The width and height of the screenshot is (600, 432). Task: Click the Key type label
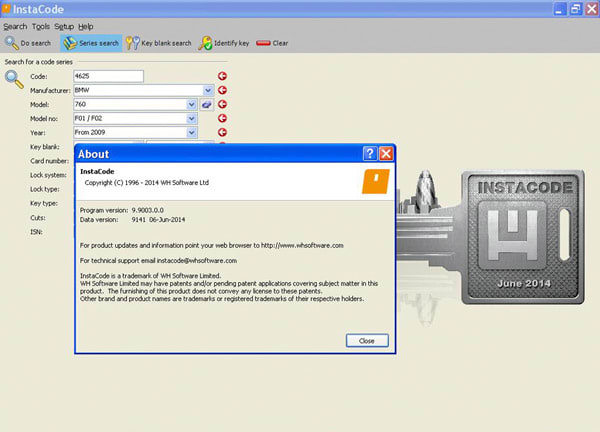coord(44,203)
